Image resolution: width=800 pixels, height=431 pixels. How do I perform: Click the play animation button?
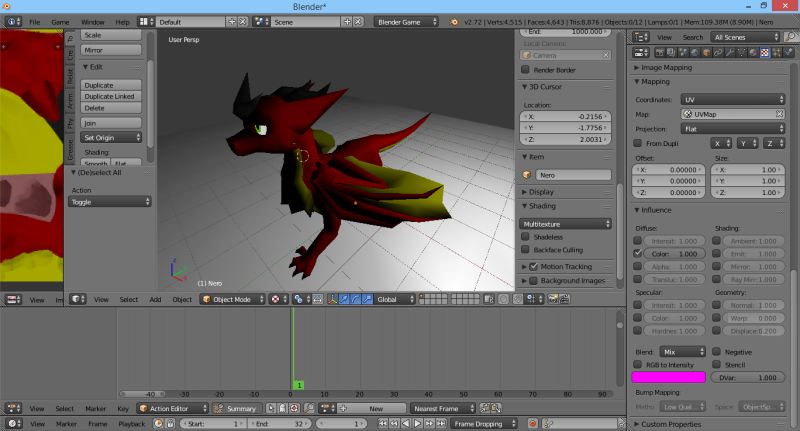tap(417, 424)
